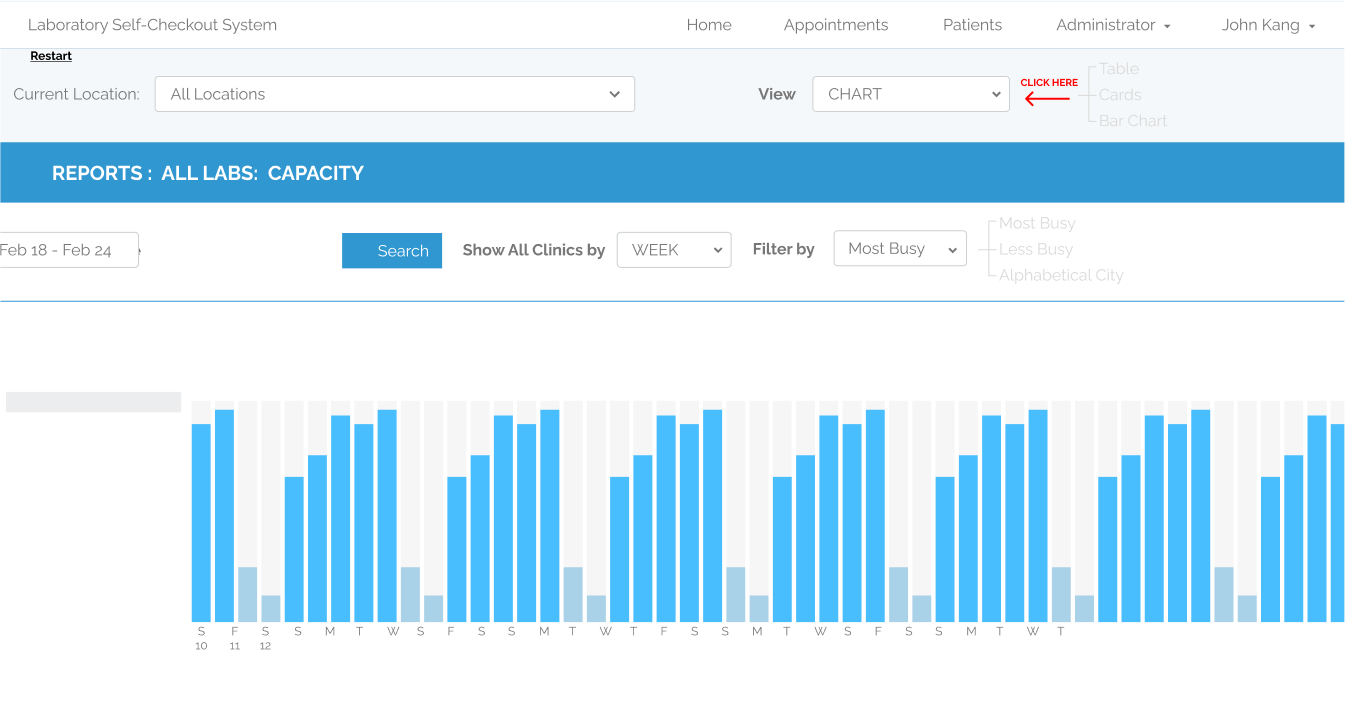The image size is (1345, 712).
Task: Click the Restart link
Action: tap(51, 56)
